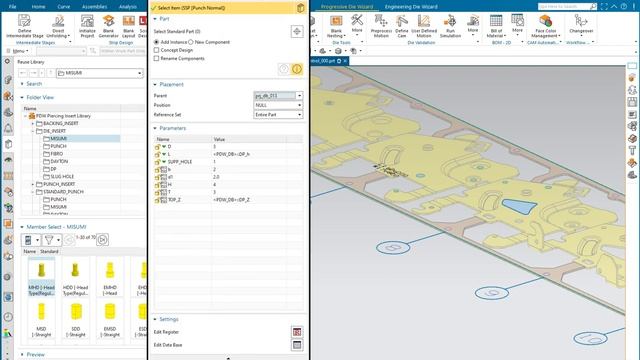Open the Blank Generator tool
The height and width of the screenshot is (360, 640).
pyautogui.click(x=109, y=21)
